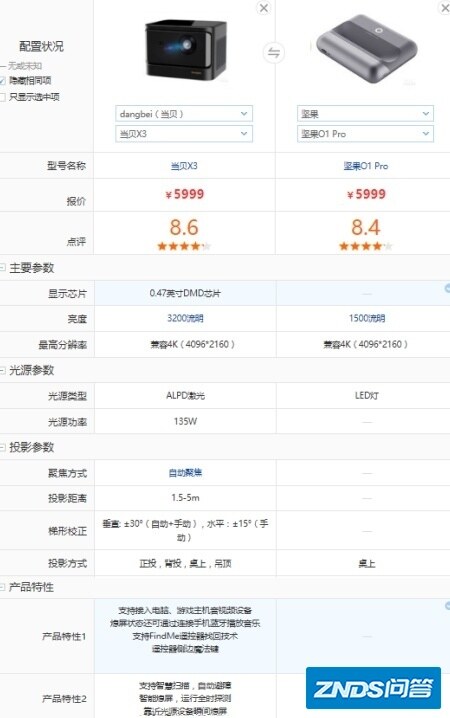Click the star rating under 8.6

coord(184,246)
